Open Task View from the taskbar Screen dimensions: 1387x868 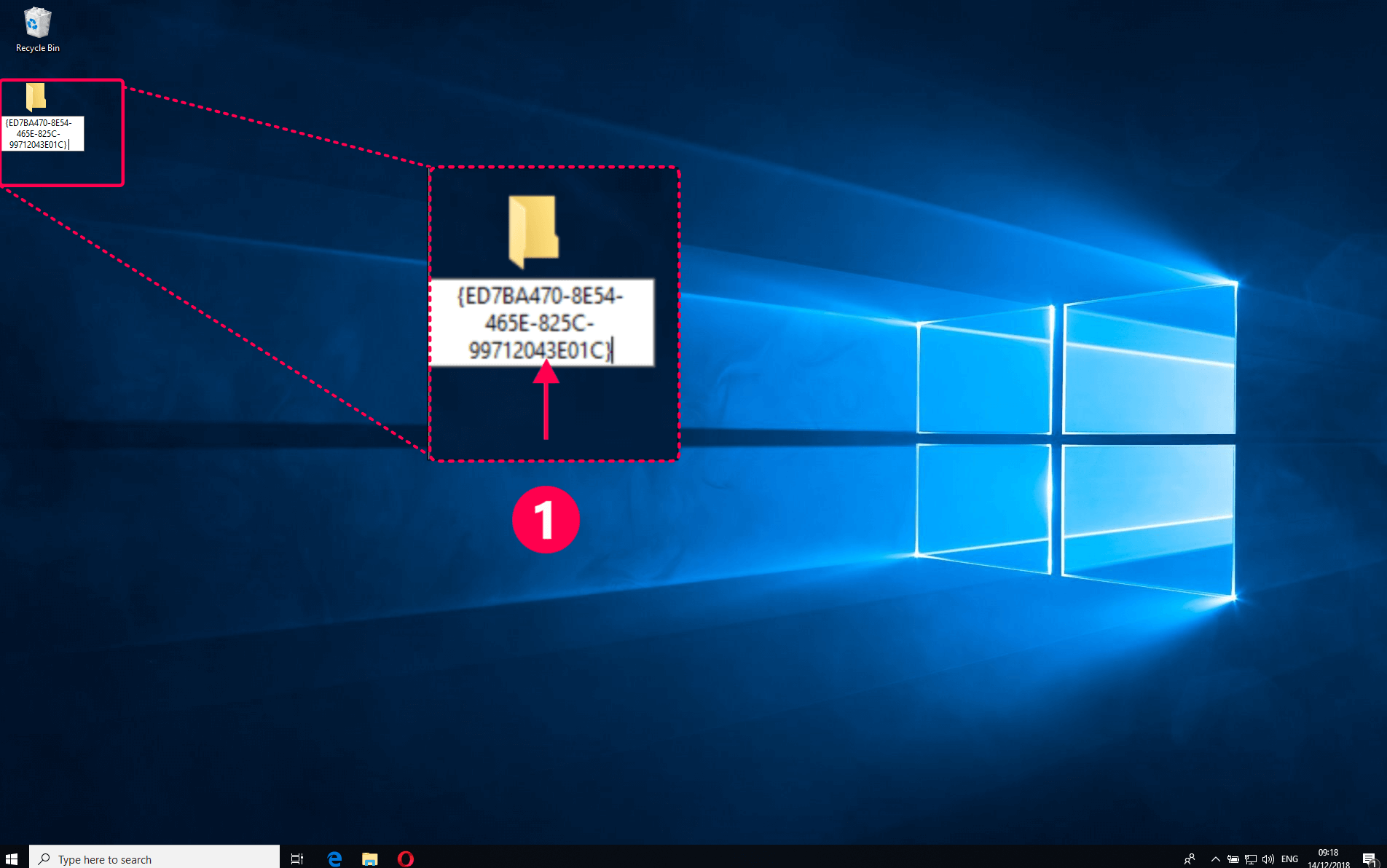point(297,859)
